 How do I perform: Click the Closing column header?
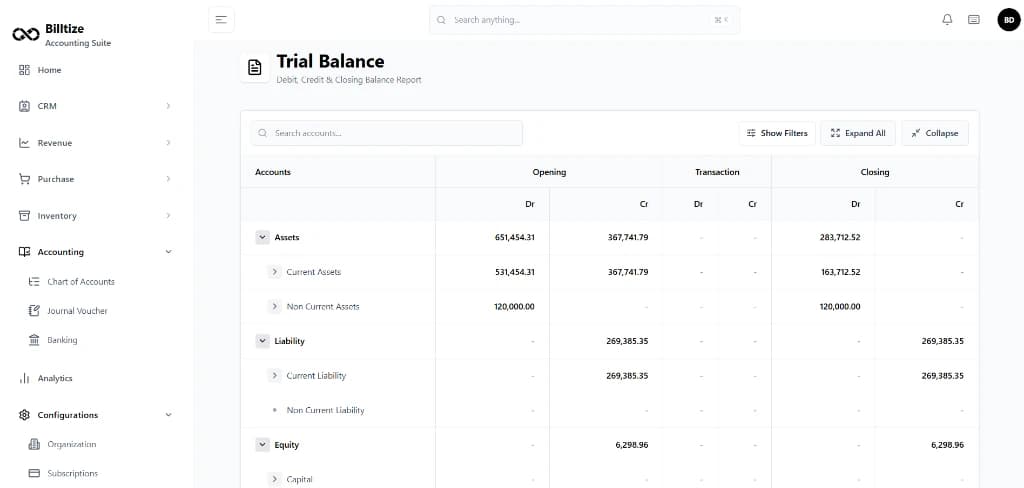(x=875, y=172)
